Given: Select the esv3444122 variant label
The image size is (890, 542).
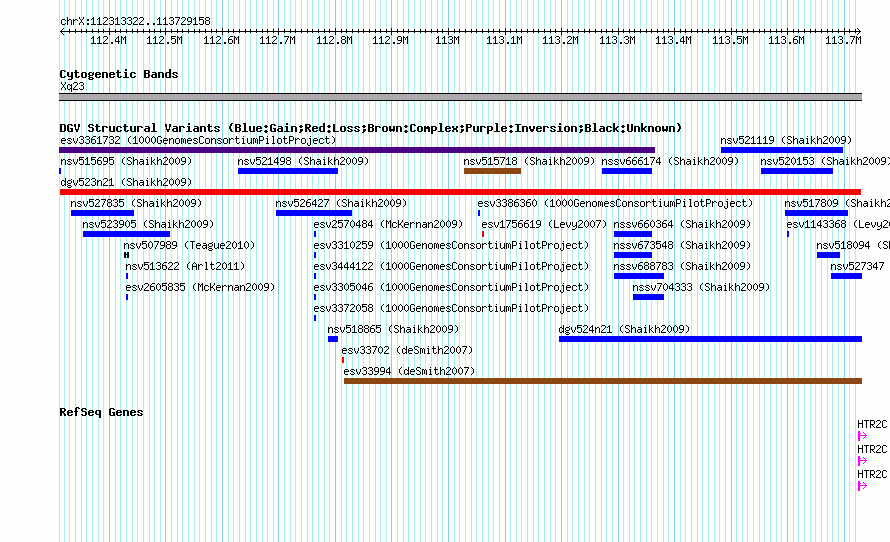Looking at the screenshot, I should (451, 266).
